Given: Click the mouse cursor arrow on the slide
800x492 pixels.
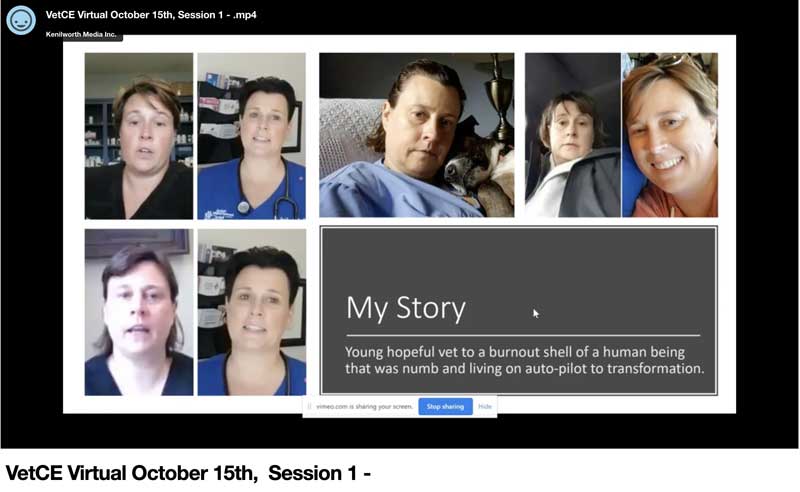Looking at the screenshot, I should 536,313.
